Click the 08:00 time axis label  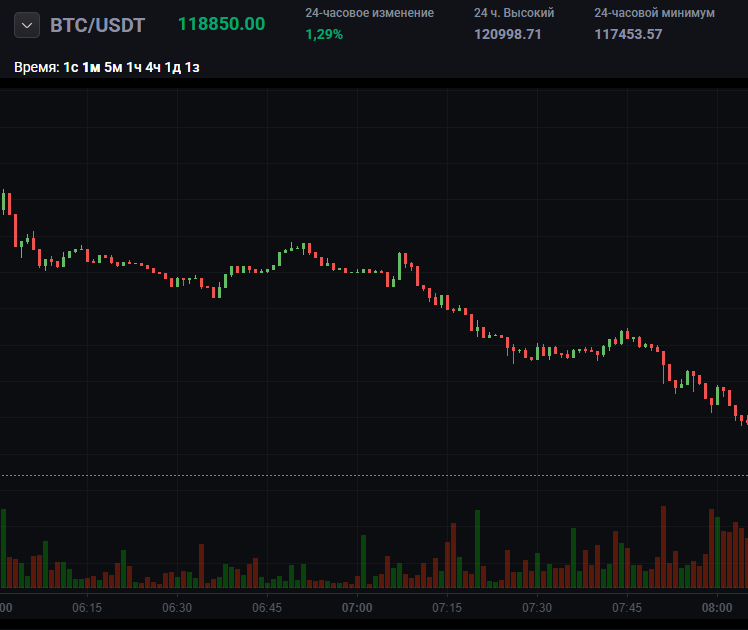(717, 608)
